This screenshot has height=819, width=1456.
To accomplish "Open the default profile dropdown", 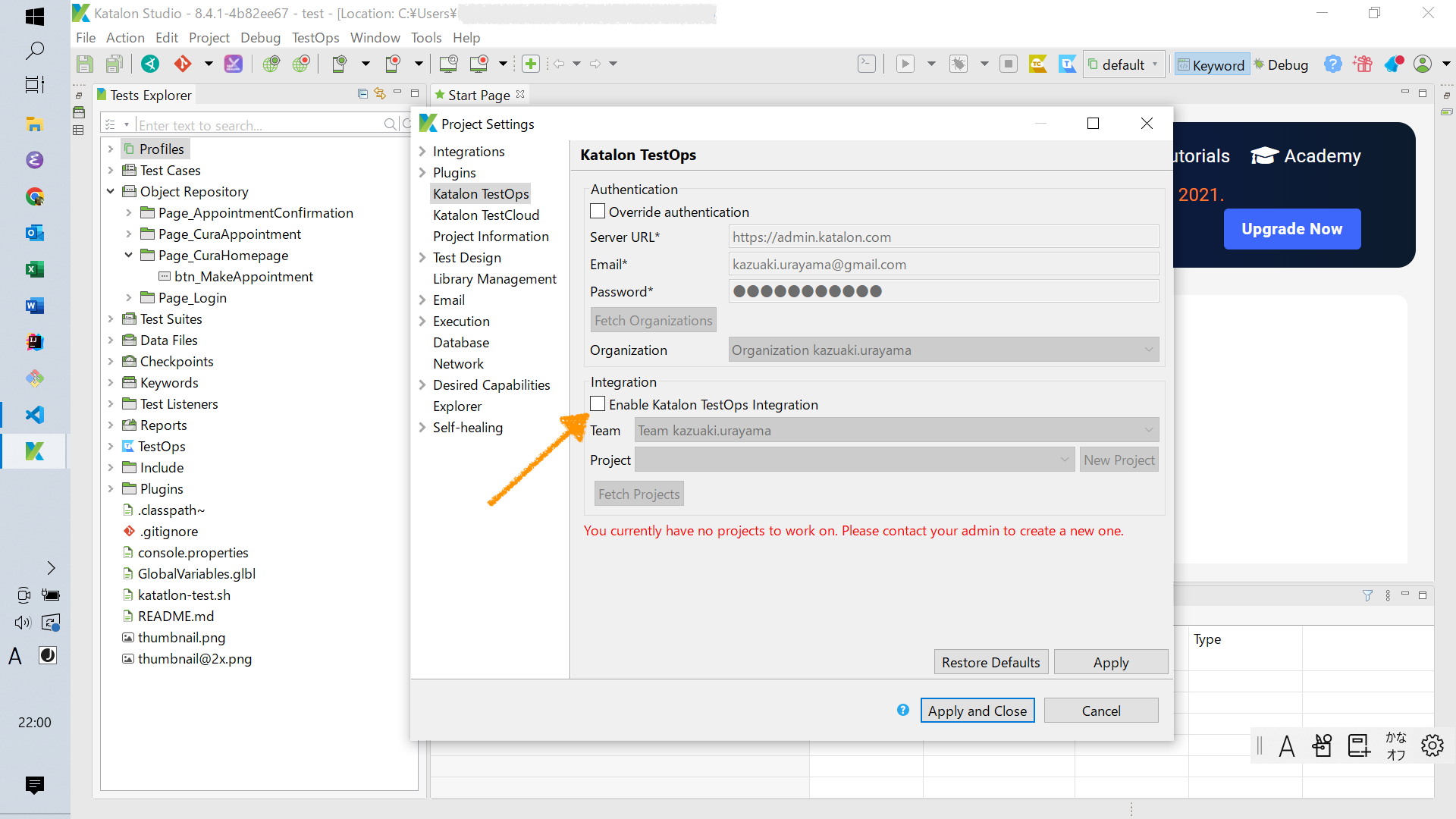I will (x=1123, y=65).
